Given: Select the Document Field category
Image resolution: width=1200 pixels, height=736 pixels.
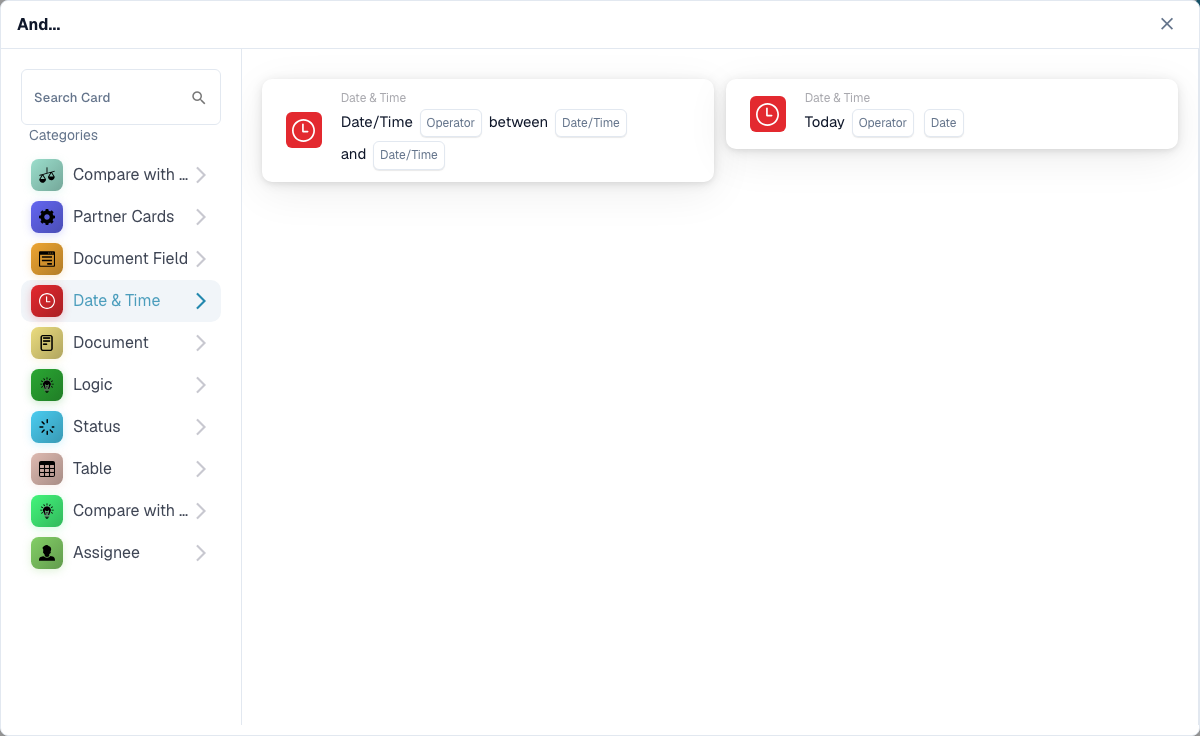Looking at the screenshot, I should pyautogui.click(x=121, y=259).
